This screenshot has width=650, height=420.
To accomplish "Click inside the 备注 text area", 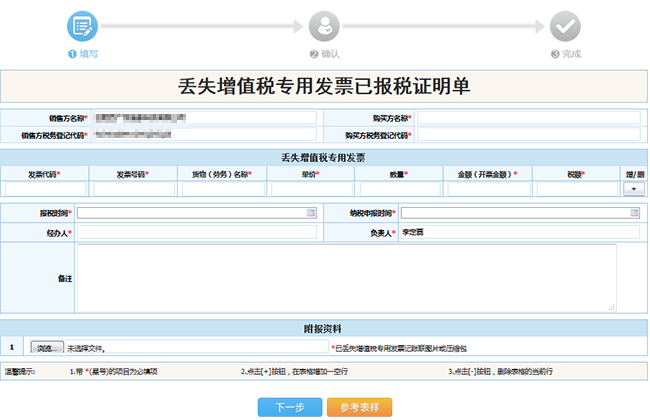I will click(x=346, y=278).
